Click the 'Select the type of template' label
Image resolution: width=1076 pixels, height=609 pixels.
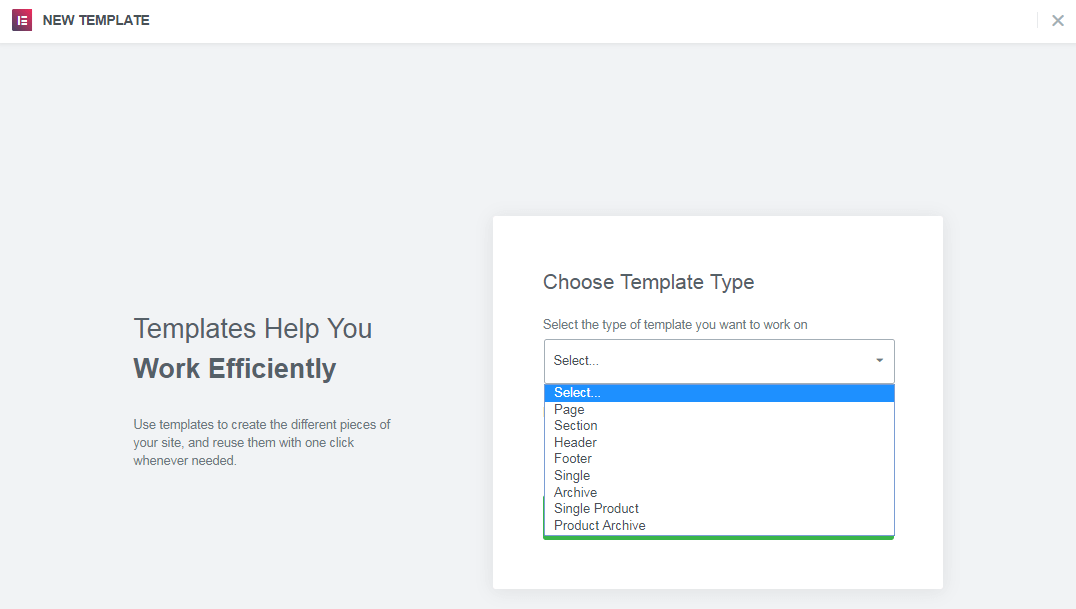675,325
